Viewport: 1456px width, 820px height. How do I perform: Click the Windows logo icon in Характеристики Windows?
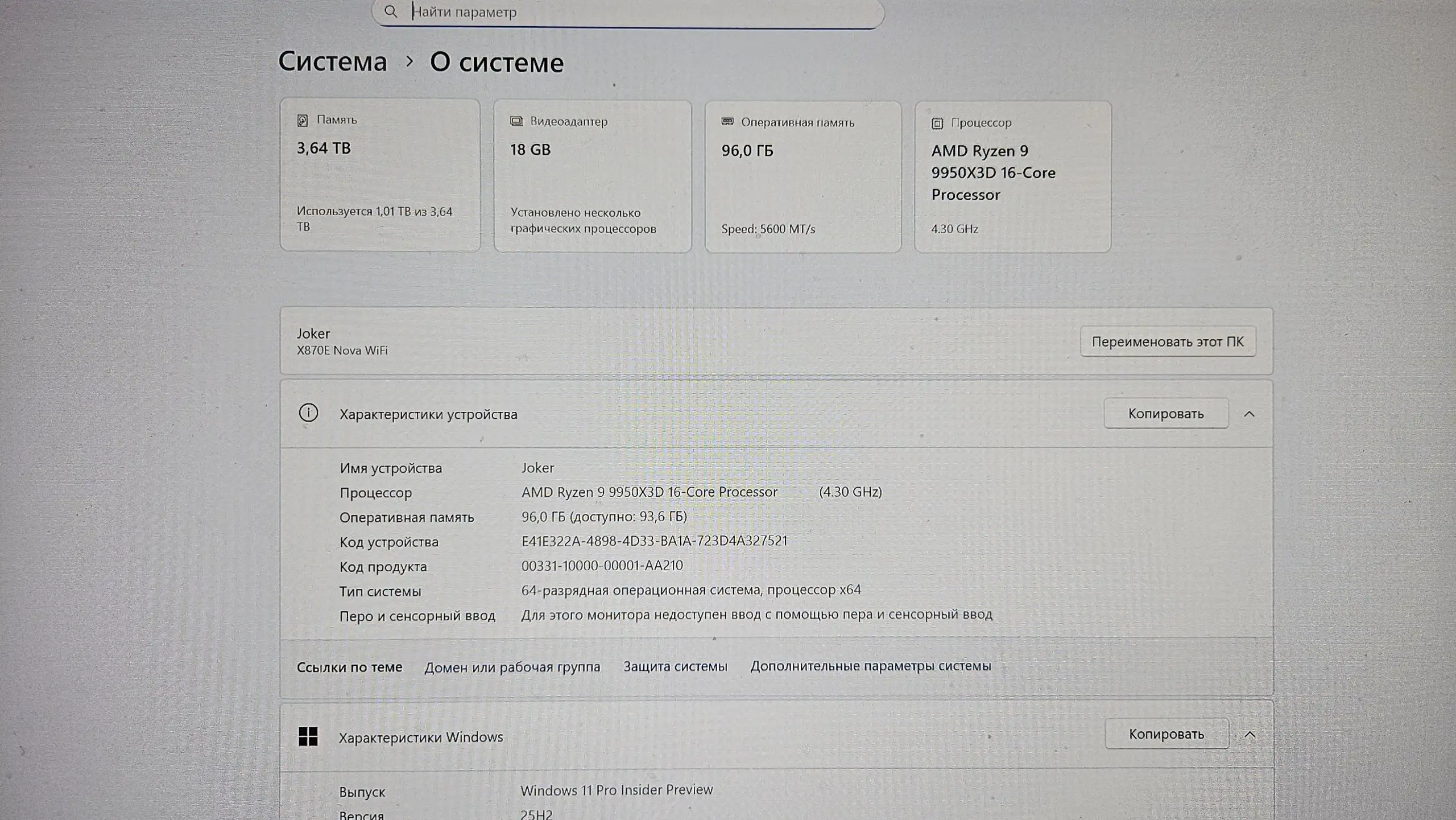[308, 736]
